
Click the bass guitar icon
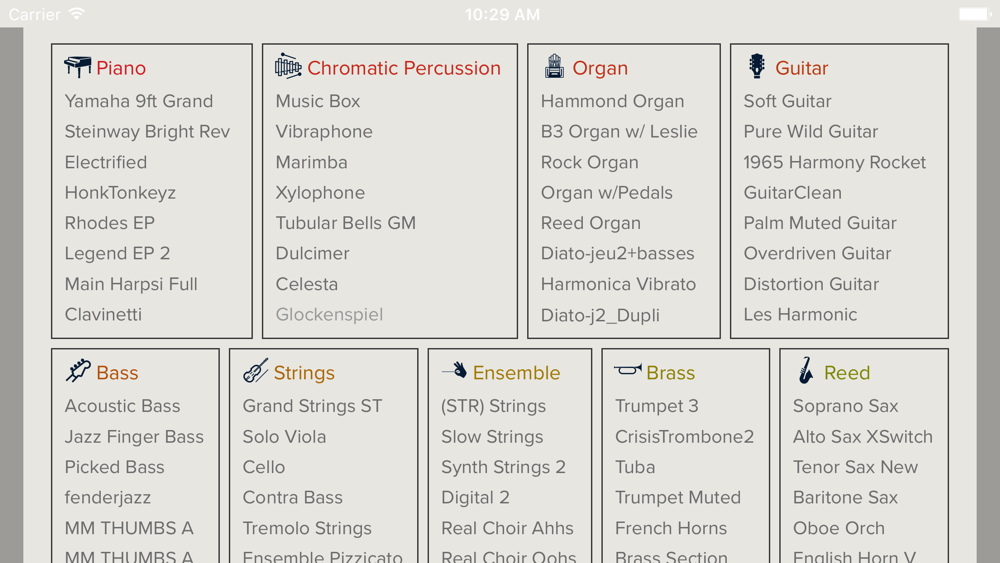pos(78,371)
